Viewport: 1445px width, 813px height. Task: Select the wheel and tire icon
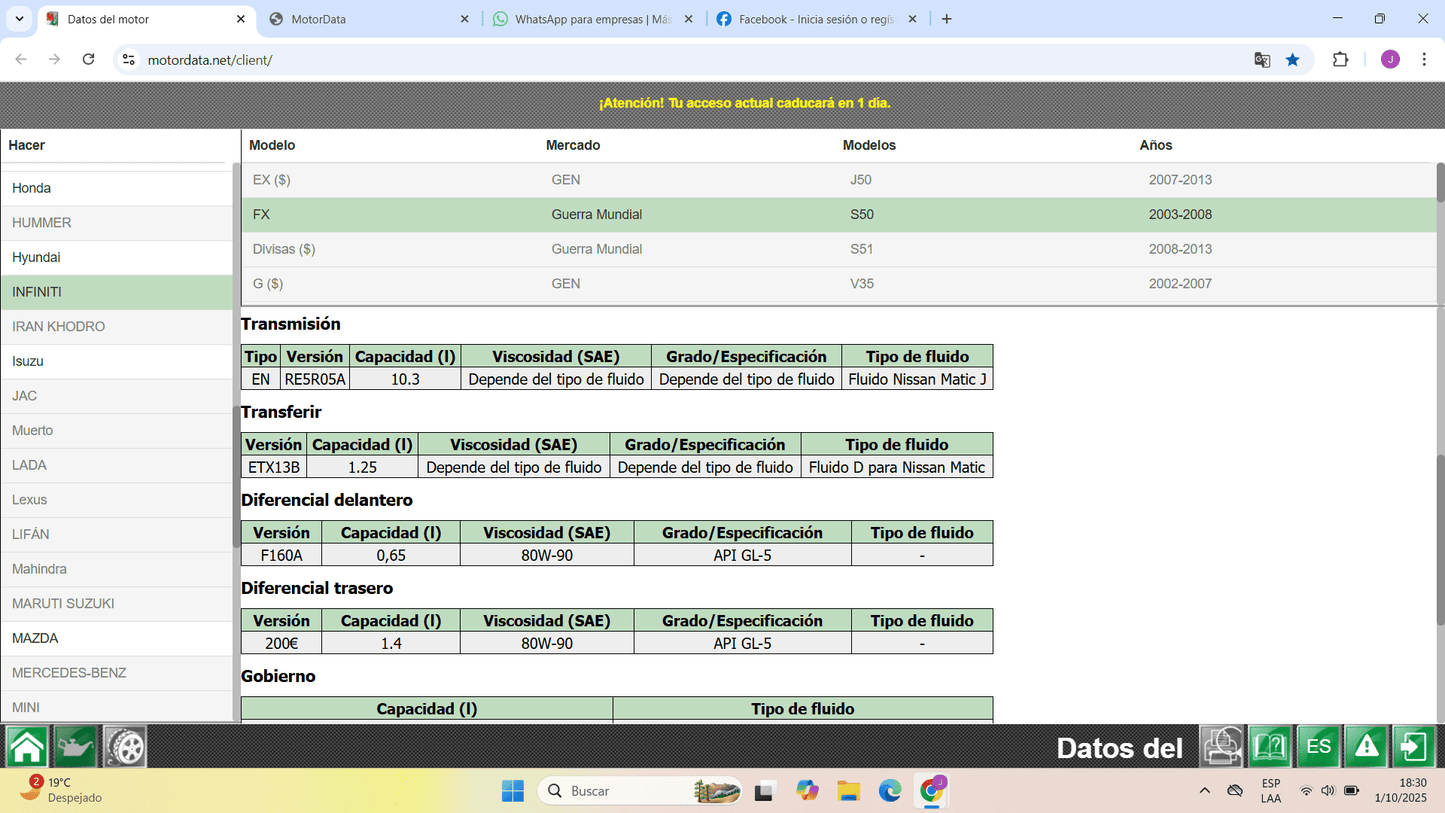[125, 747]
